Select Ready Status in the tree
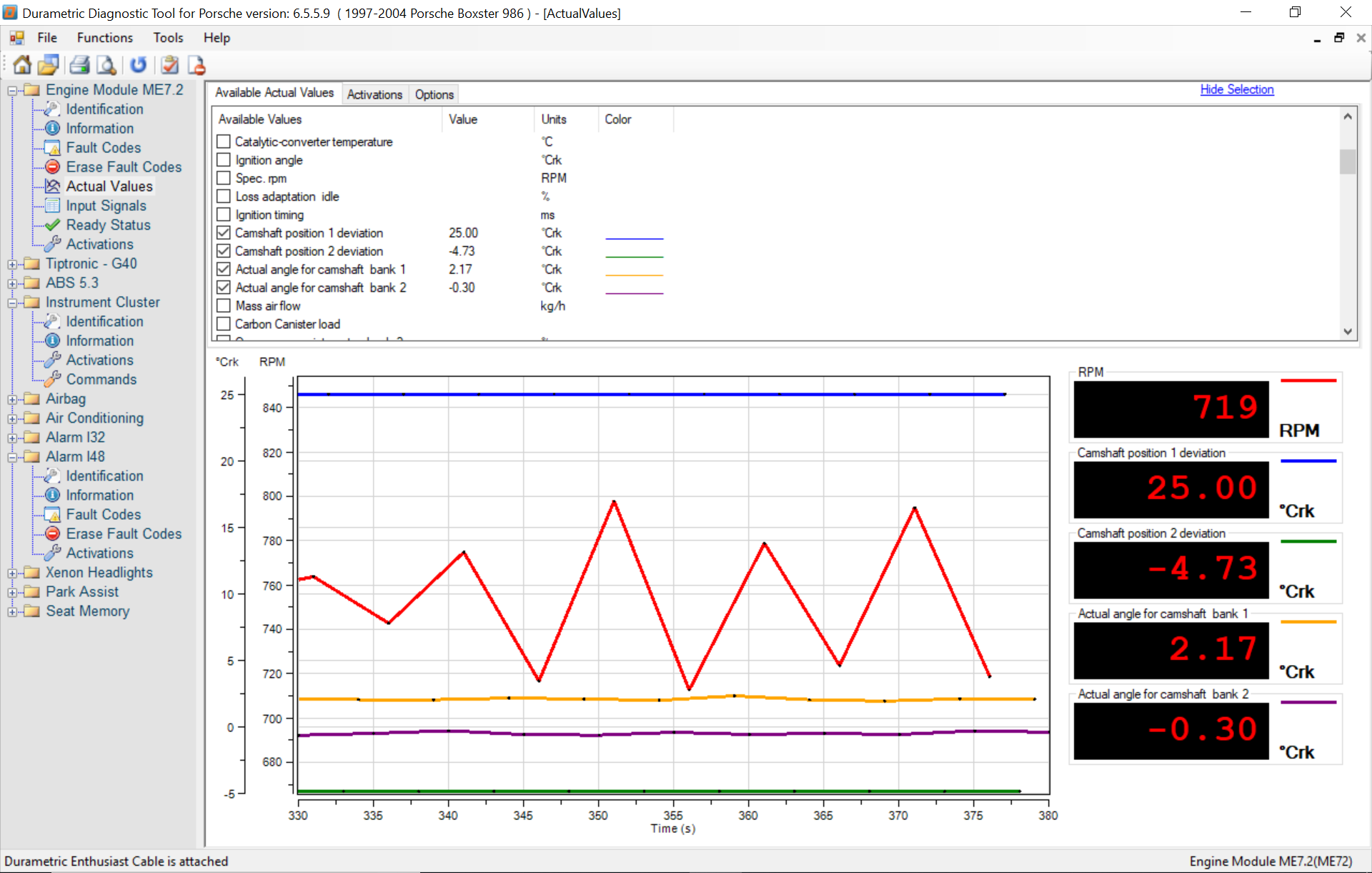Image resolution: width=1372 pixels, height=873 pixels. (108, 225)
